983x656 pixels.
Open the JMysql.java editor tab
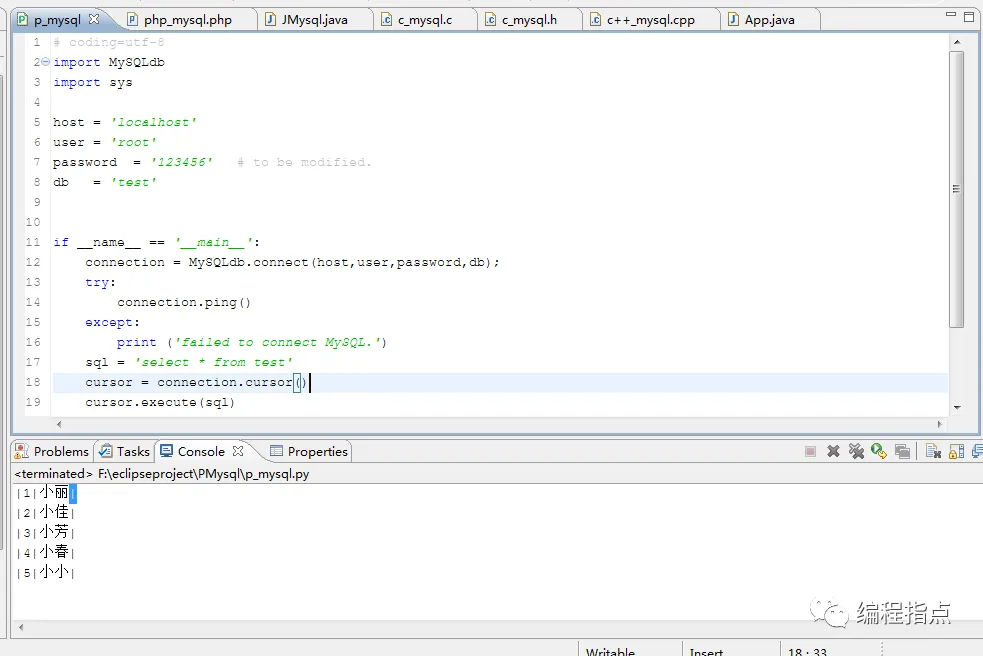(307, 20)
